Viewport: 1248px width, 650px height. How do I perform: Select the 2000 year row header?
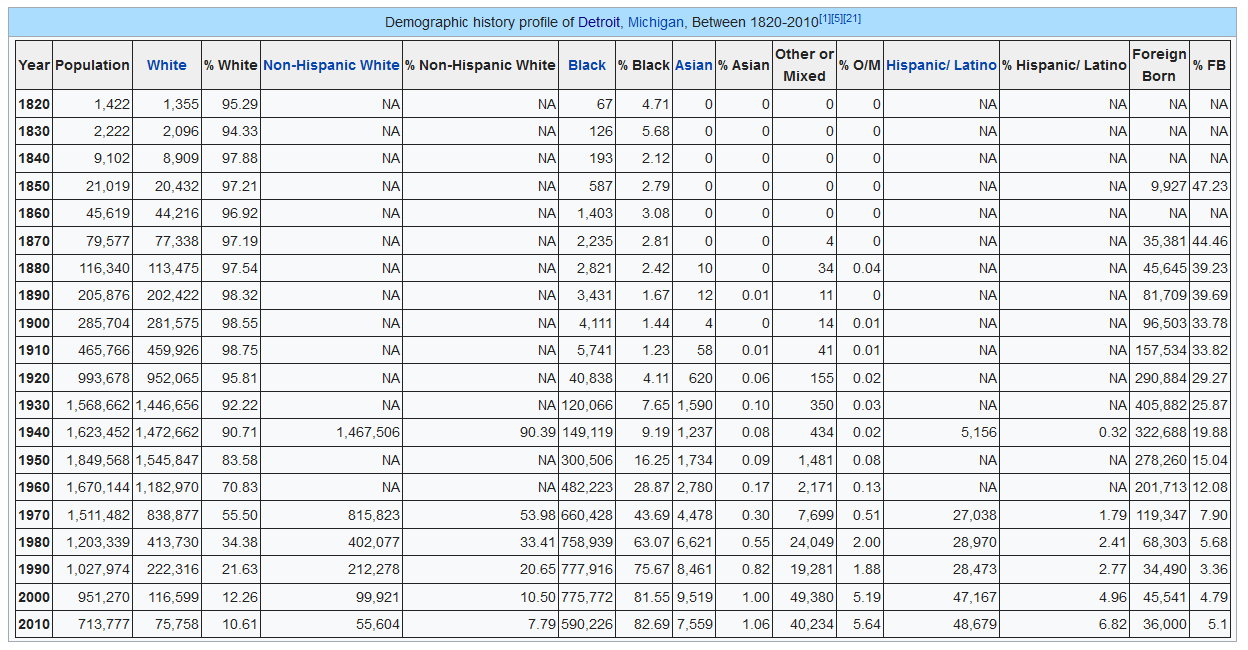(34, 597)
